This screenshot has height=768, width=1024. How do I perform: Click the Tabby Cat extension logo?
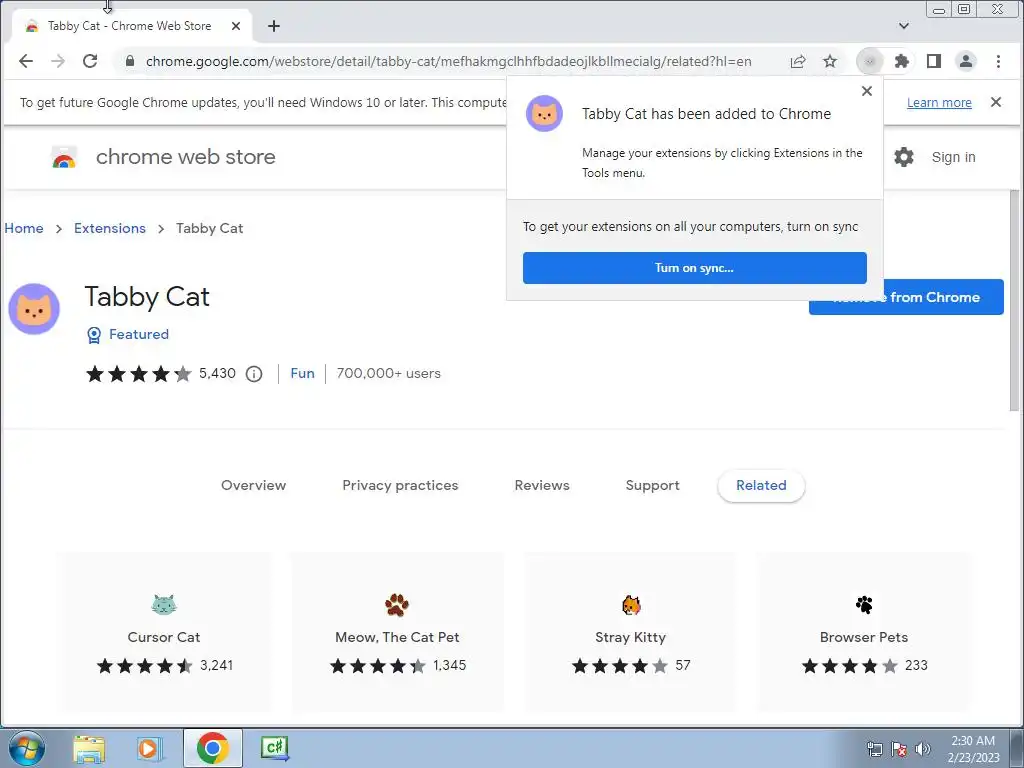coord(34,309)
